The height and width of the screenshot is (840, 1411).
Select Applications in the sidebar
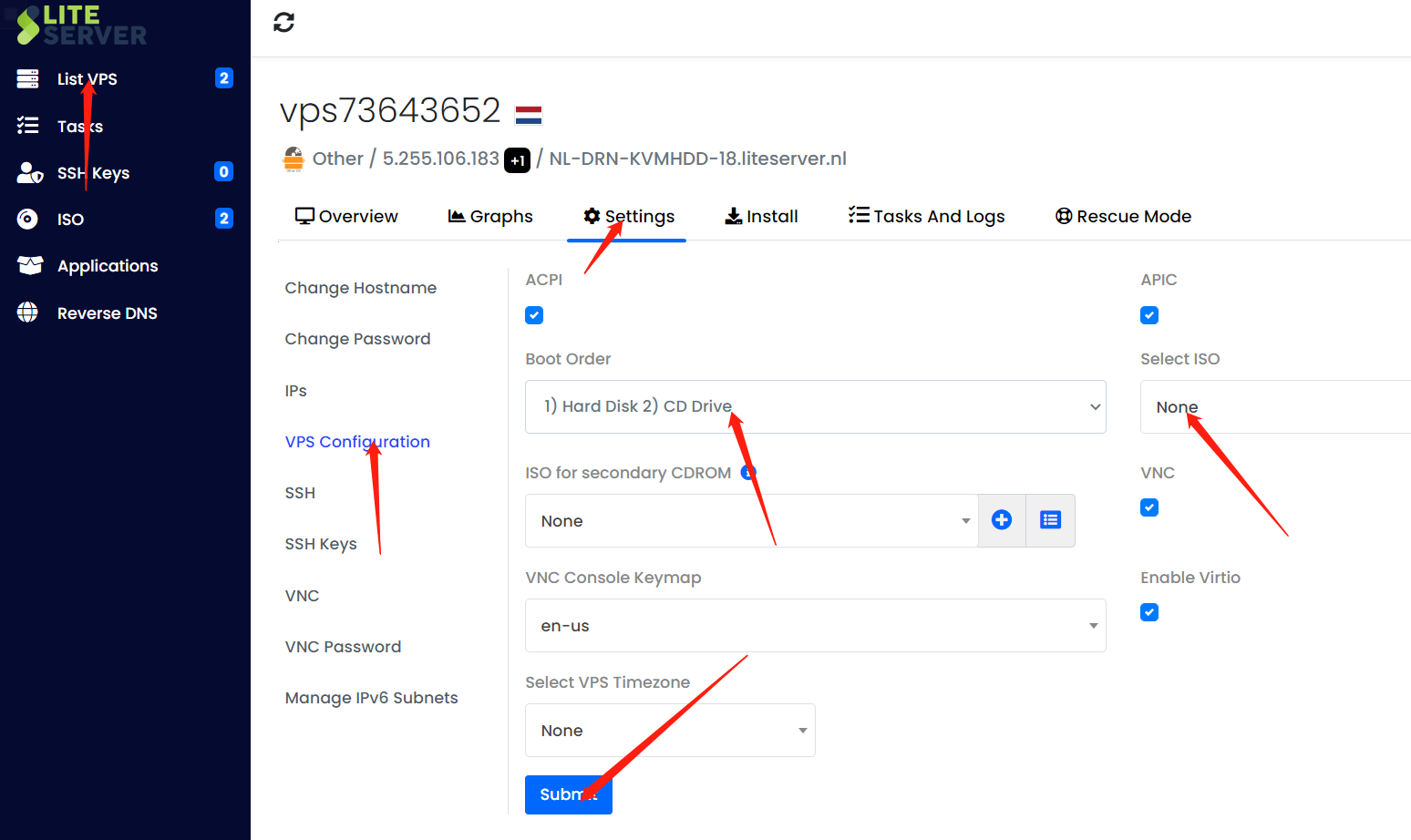pyautogui.click(x=108, y=265)
